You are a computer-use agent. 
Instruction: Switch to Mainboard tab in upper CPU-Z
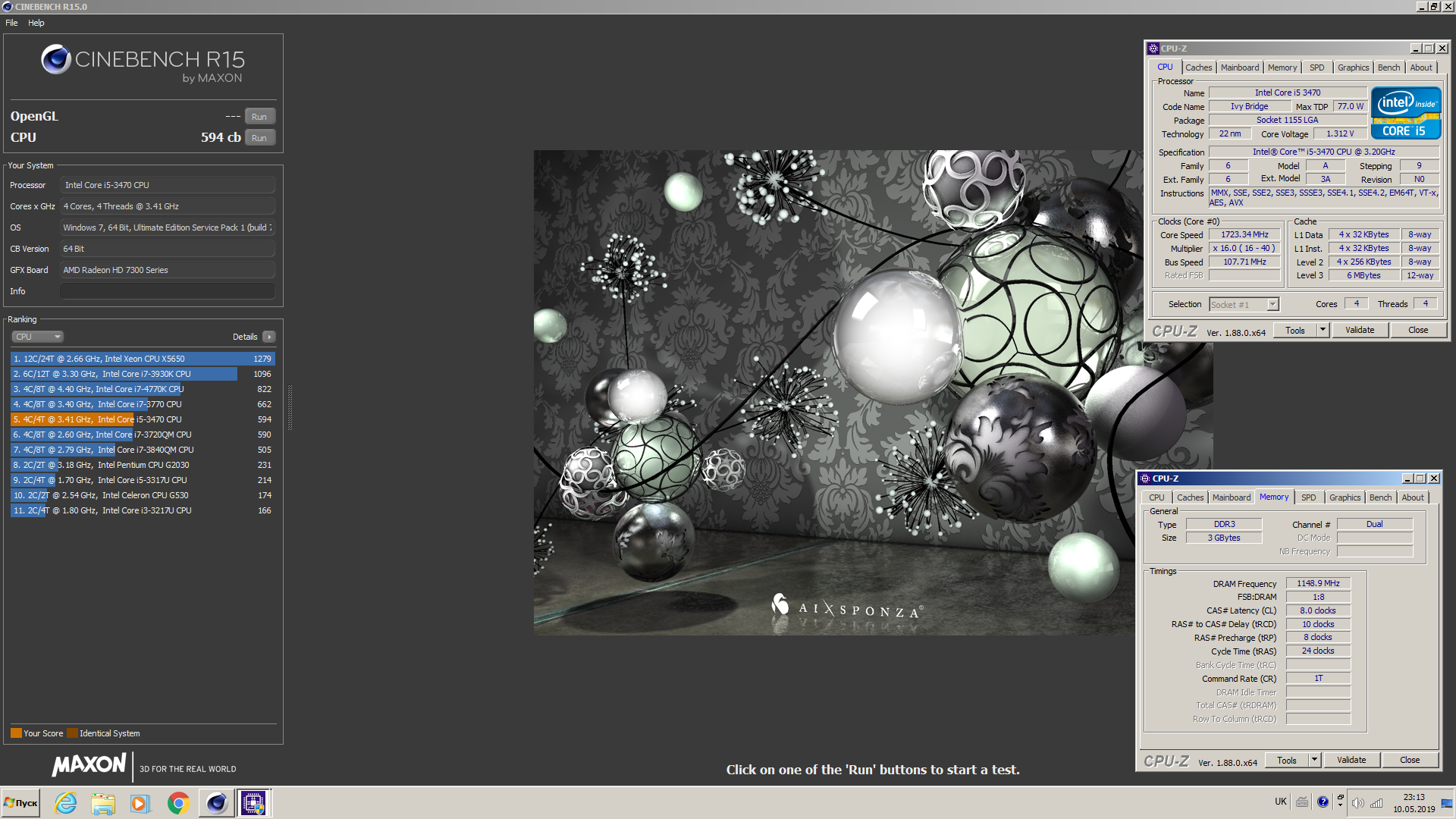pos(1240,67)
